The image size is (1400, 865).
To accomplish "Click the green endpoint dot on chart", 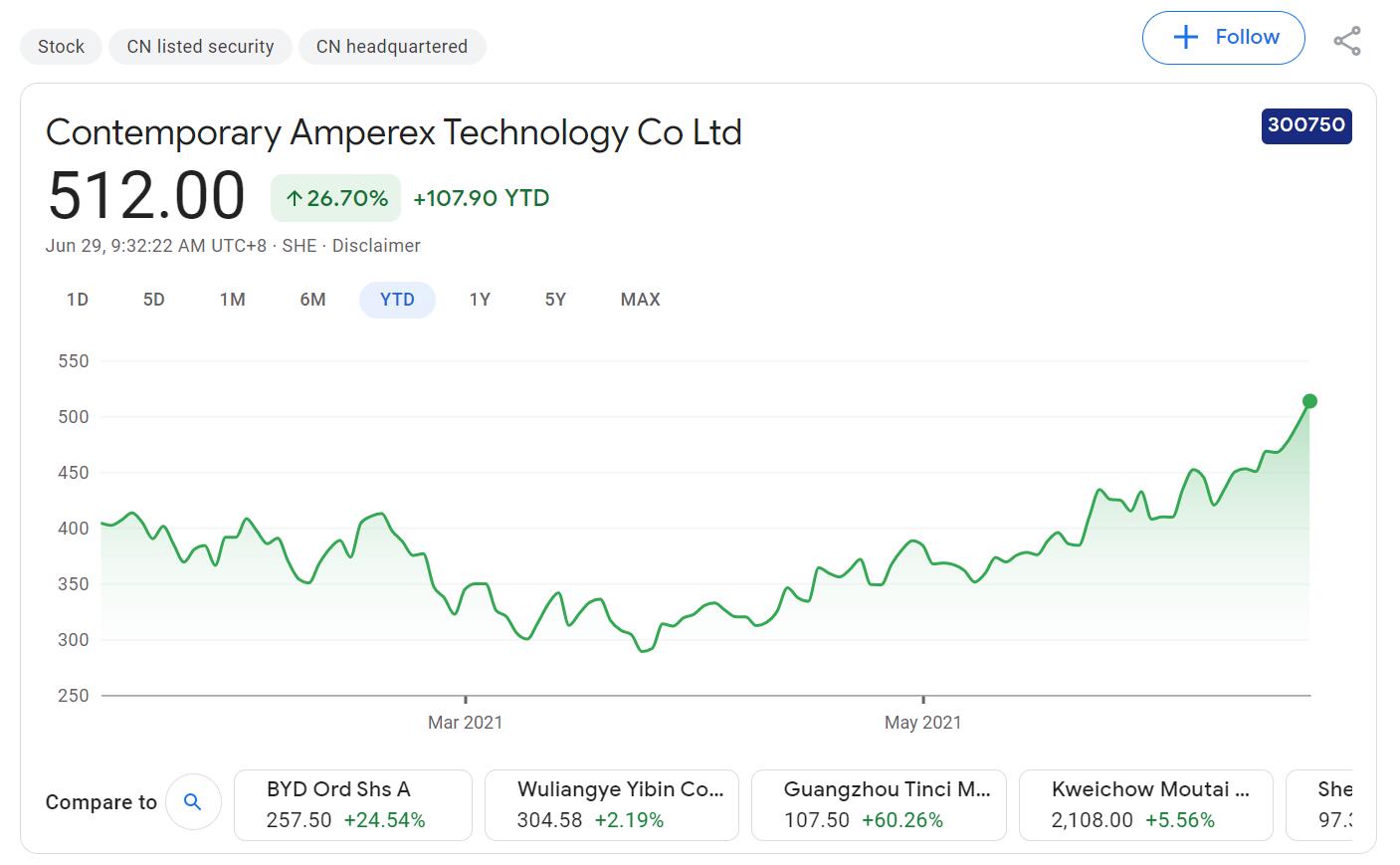I will click(1309, 401).
